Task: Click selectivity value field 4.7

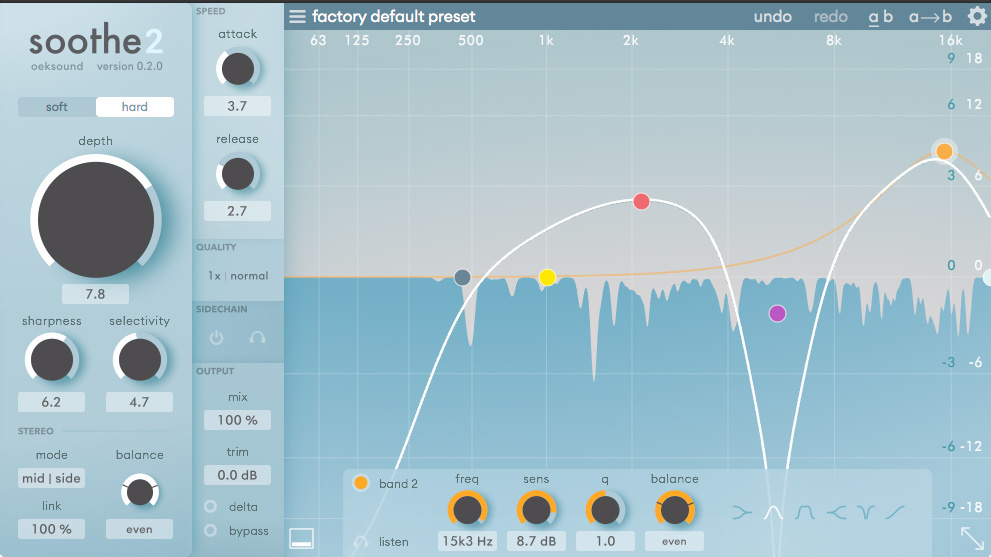Action: [139, 402]
